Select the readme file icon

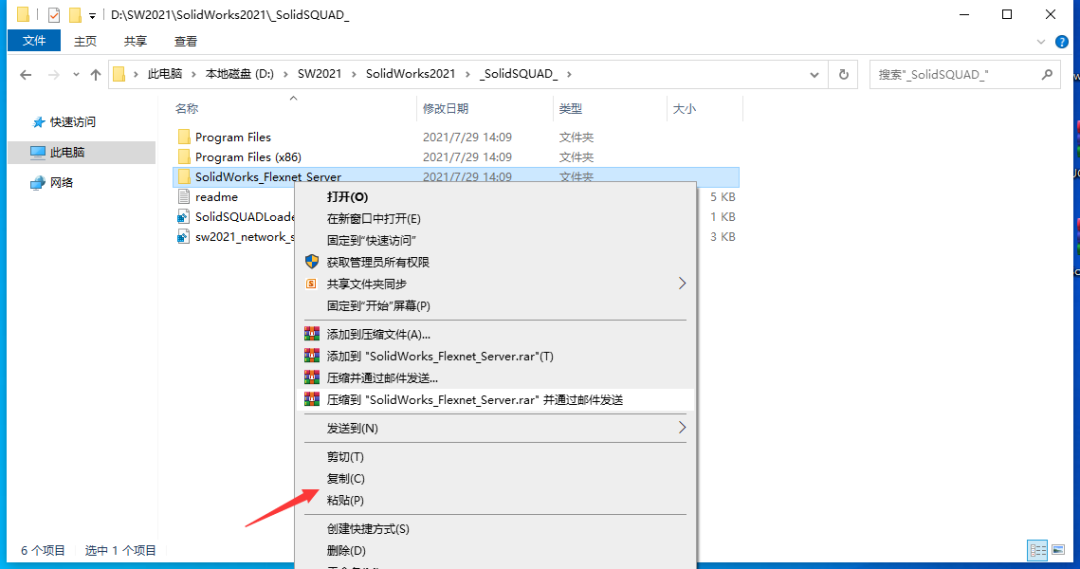[184, 196]
